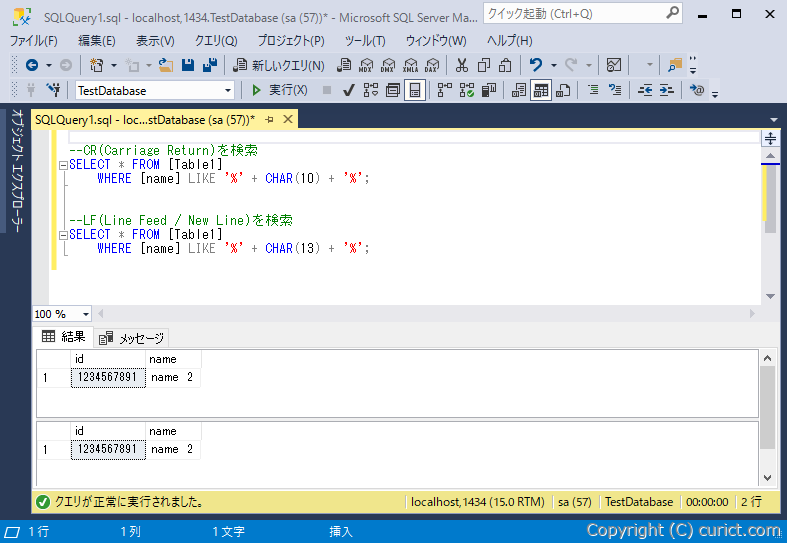Click the Paste icon

point(505,65)
